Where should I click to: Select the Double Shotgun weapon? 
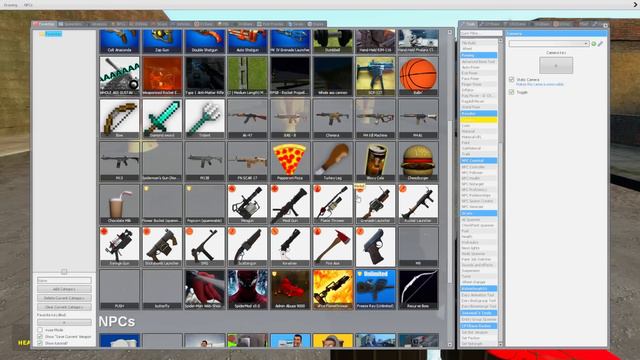[204, 41]
